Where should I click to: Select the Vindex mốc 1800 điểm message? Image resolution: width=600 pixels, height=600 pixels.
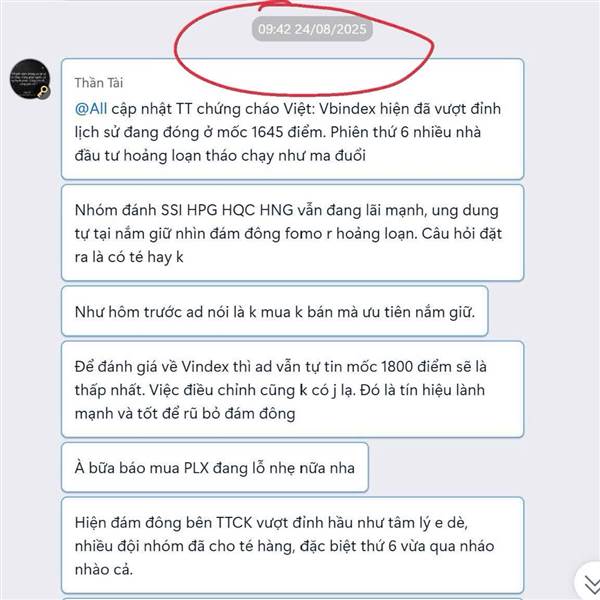pos(292,389)
